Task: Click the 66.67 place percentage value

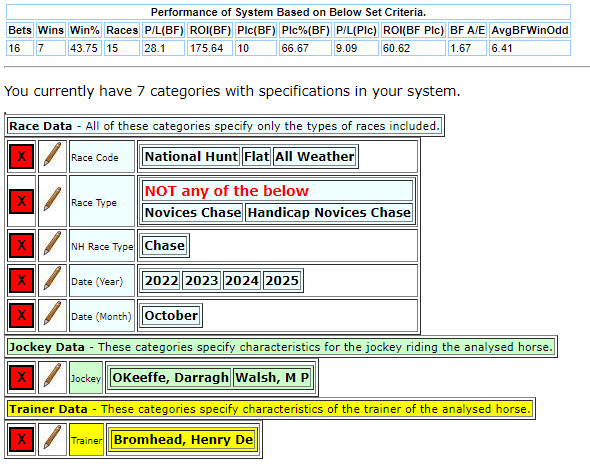Action: pyautogui.click(x=305, y=48)
